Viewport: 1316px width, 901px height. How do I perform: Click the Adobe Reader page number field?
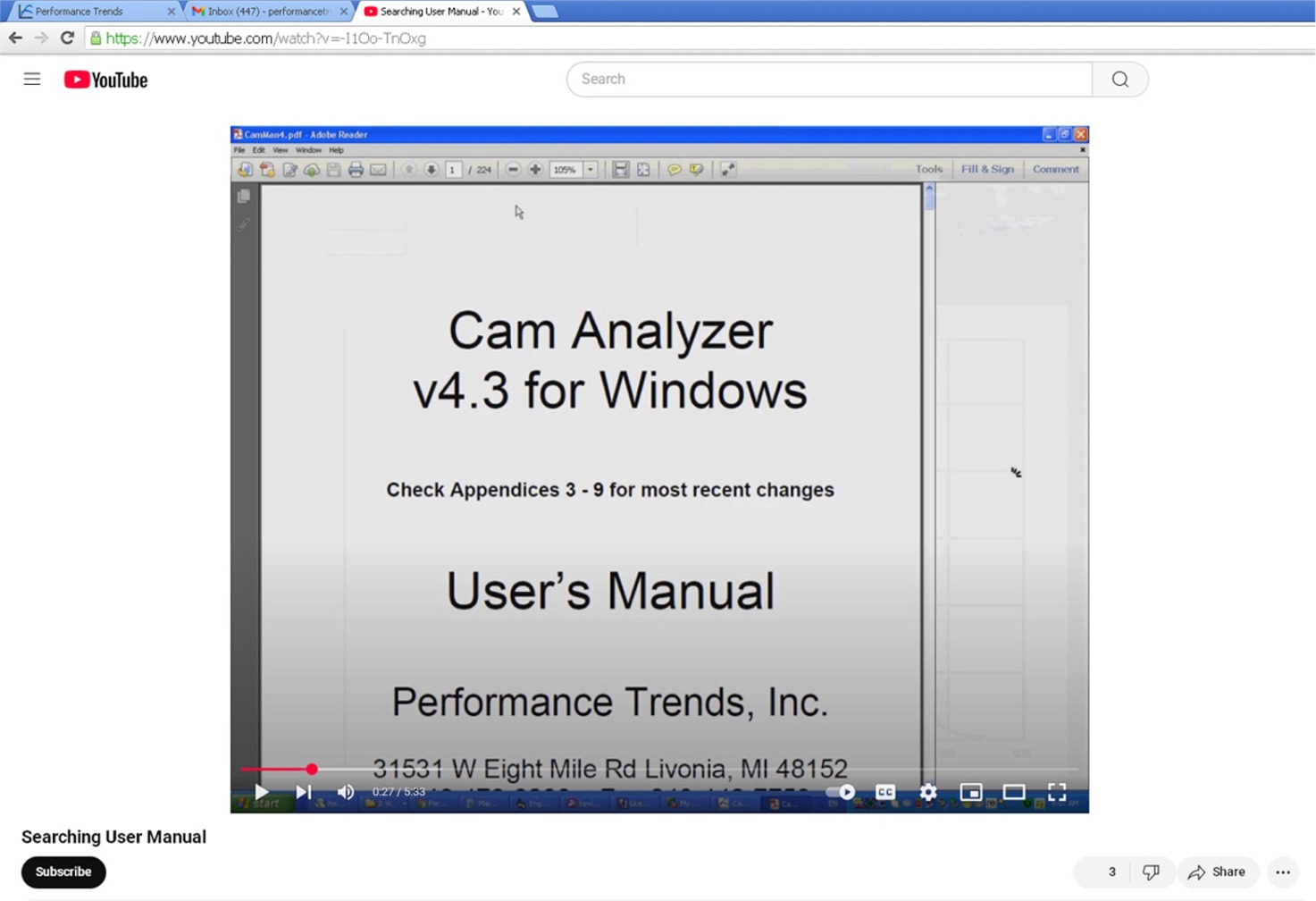pos(453,170)
